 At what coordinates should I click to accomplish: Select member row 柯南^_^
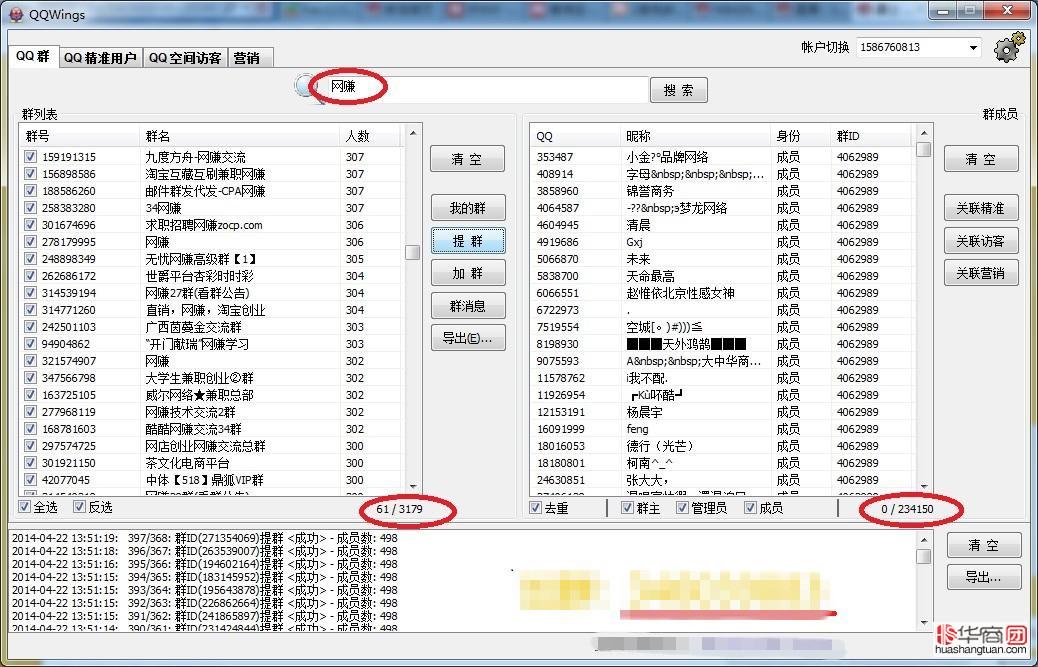coord(722,463)
